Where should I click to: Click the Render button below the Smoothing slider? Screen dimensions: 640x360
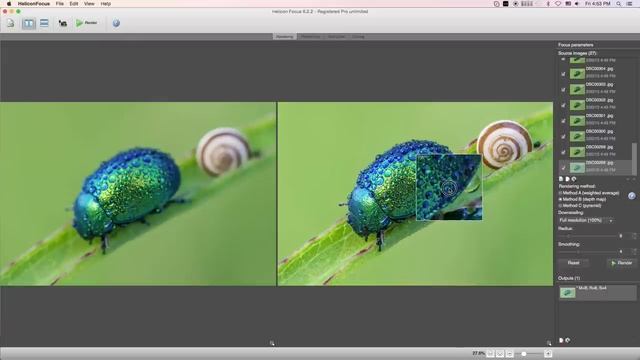click(621, 263)
